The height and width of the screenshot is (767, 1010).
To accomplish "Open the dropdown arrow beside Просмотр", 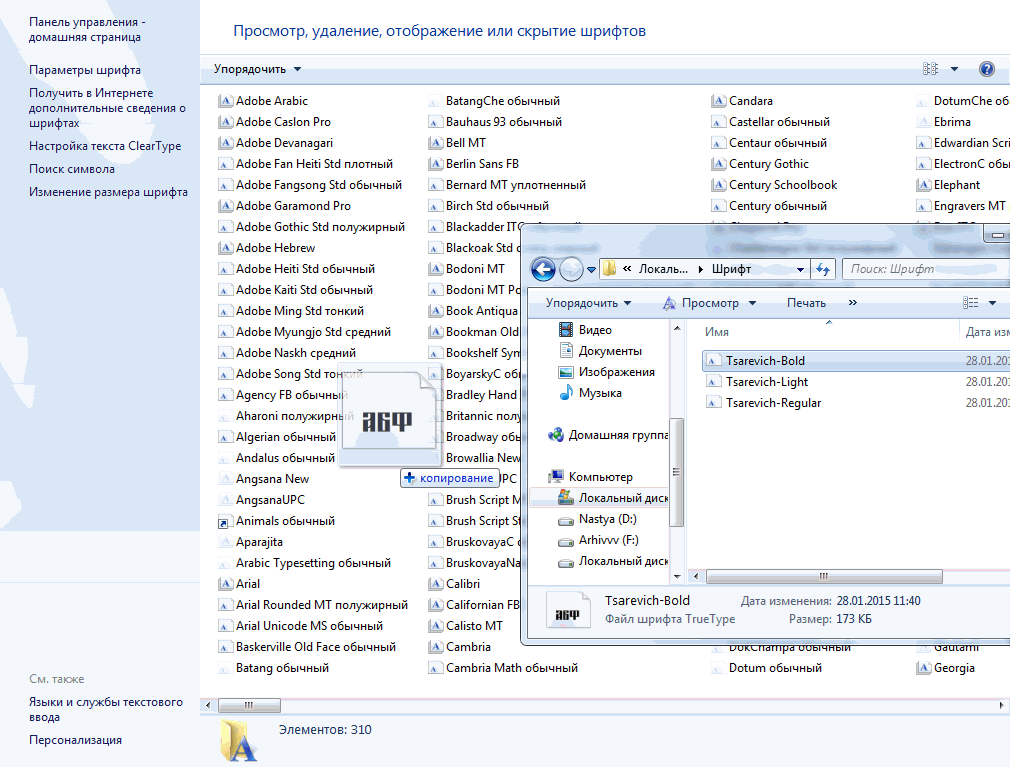I will pyautogui.click(x=752, y=303).
